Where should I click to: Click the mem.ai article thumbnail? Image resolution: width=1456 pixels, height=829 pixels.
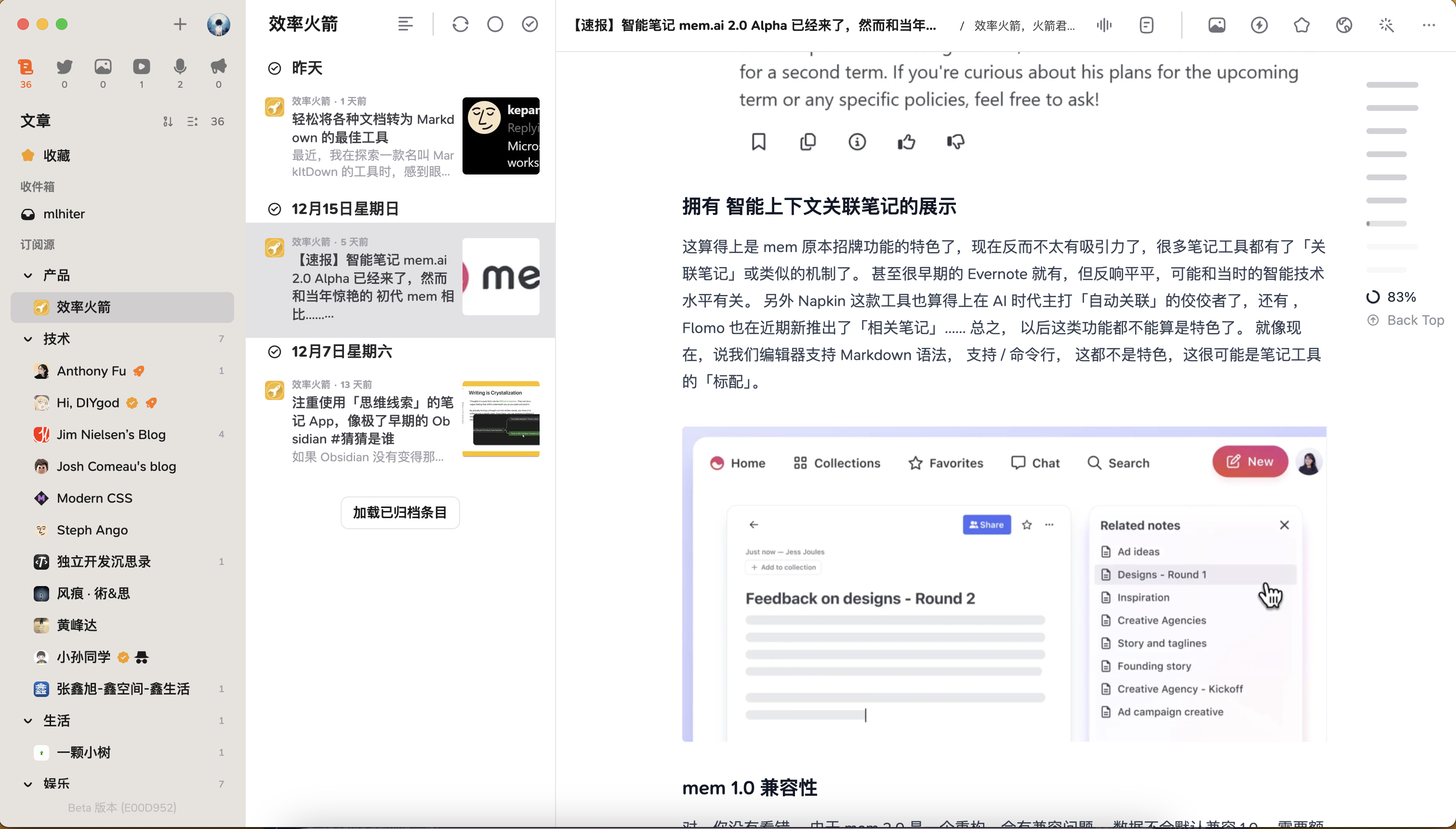(501, 277)
